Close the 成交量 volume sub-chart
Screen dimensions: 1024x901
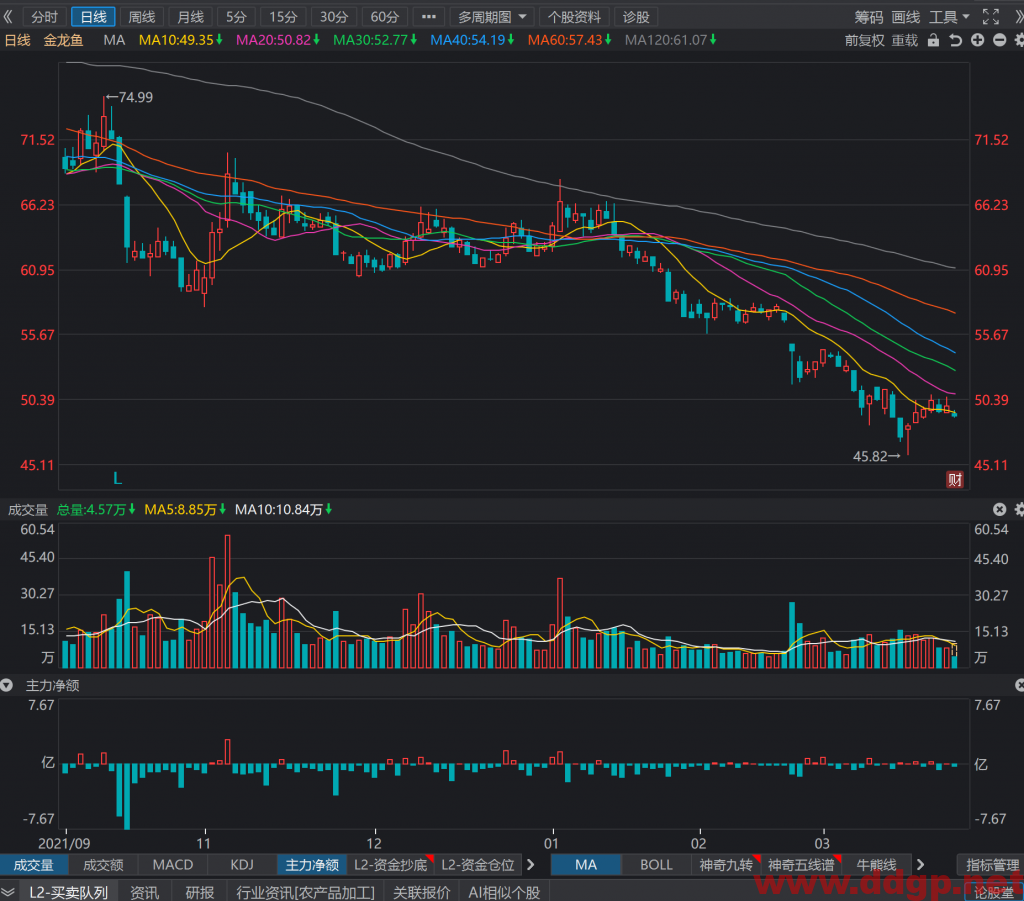coord(999,509)
